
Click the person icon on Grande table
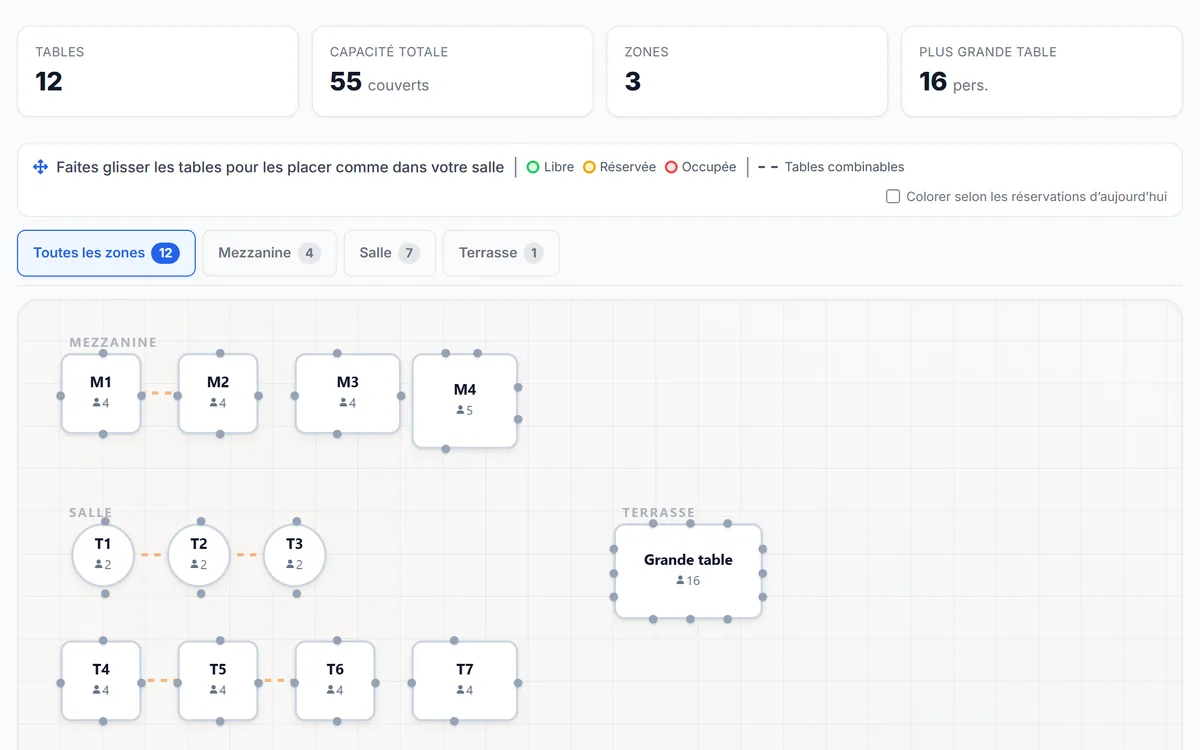point(680,580)
